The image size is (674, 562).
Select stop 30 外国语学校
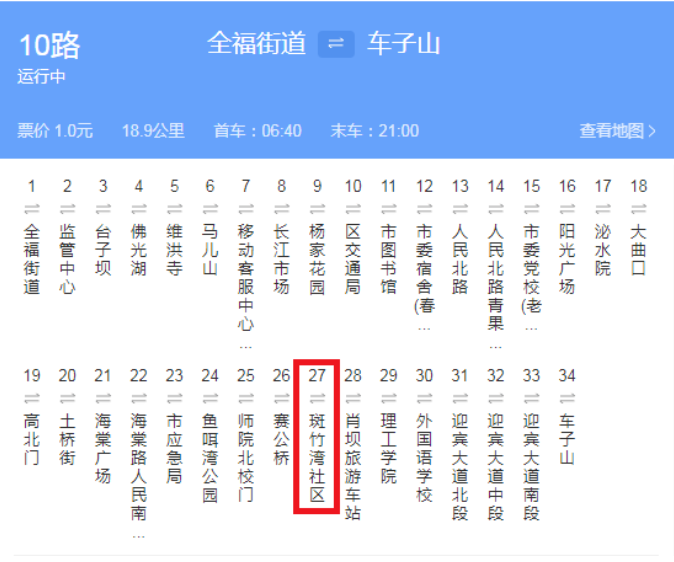[x=424, y=458]
